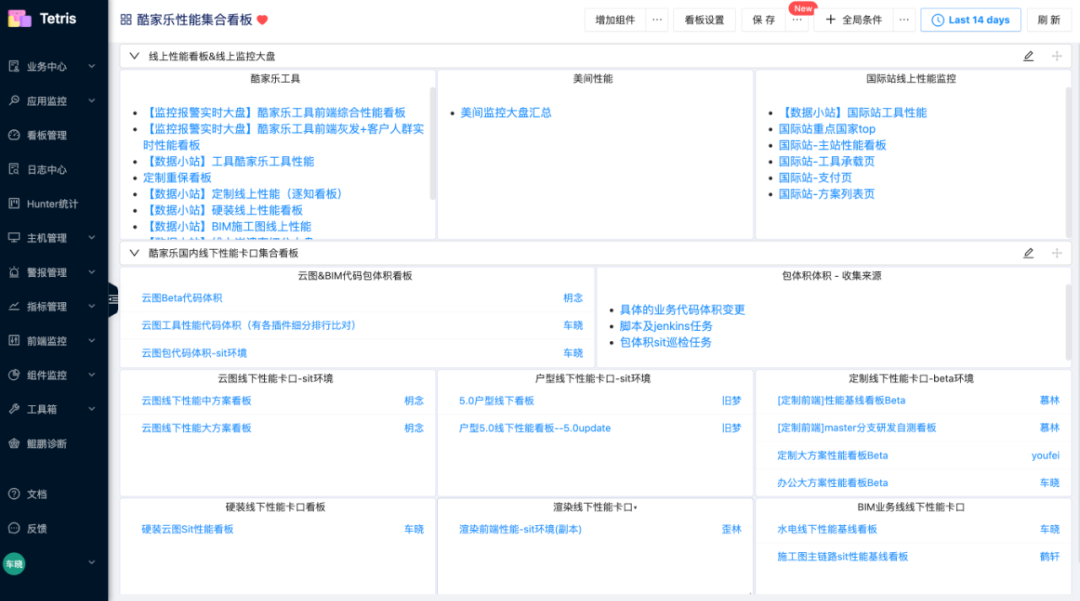
Task: Click the Tetris logo icon
Action: (19, 19)
